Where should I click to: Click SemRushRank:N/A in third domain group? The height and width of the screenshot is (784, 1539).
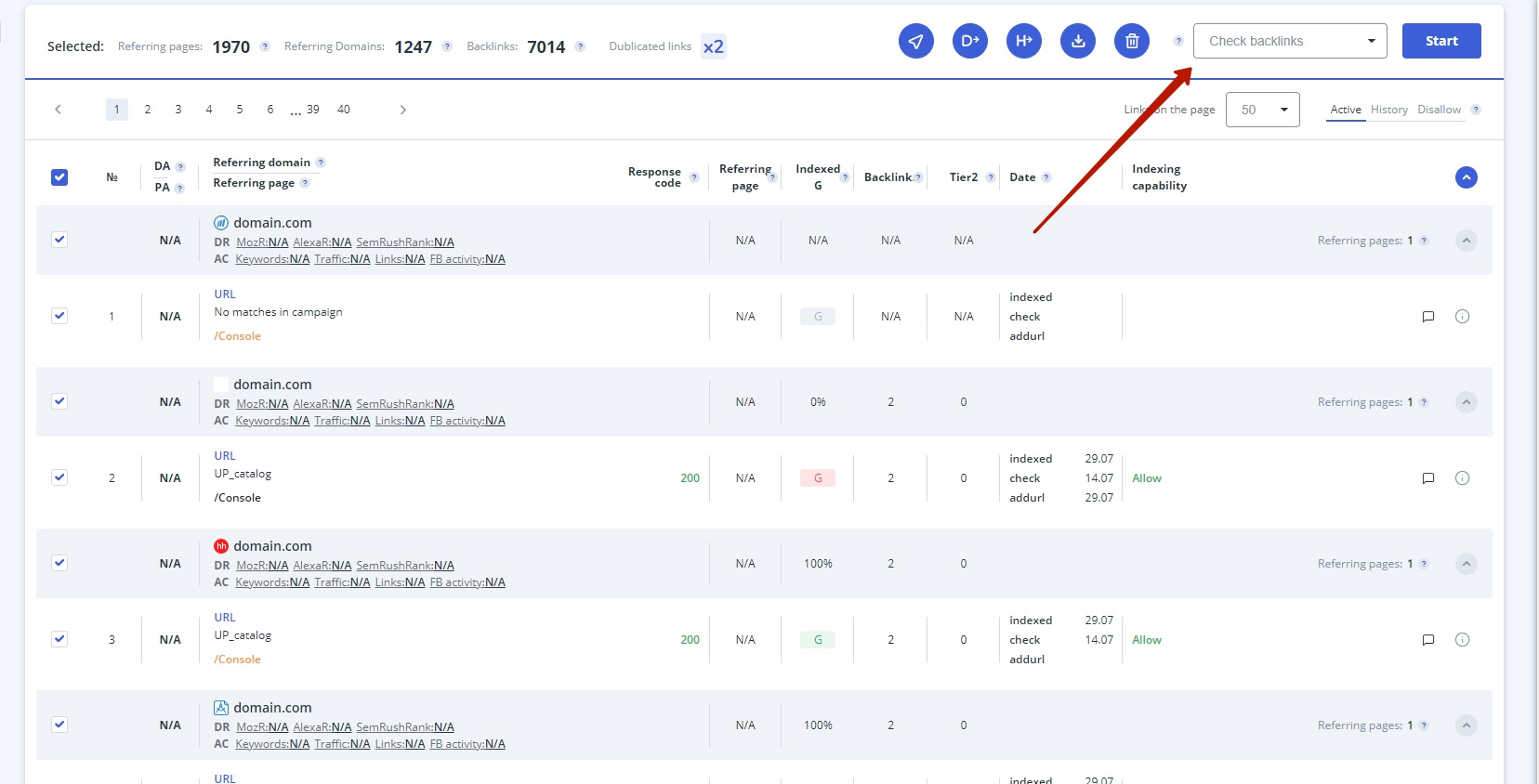pyautogui.click(x=405, y=566)
